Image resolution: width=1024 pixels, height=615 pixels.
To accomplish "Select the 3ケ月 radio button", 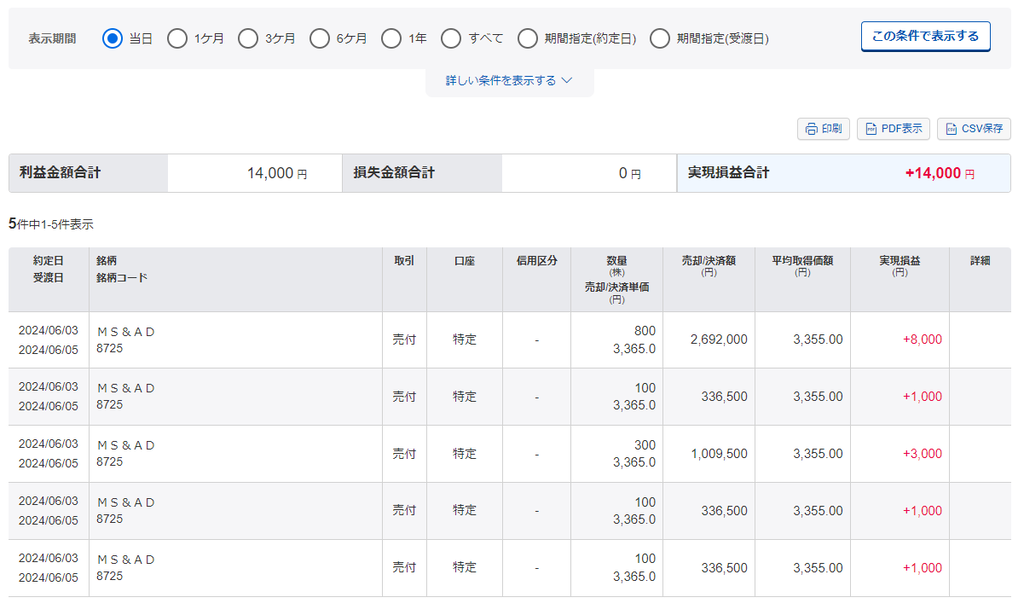I will pos(248,39).
